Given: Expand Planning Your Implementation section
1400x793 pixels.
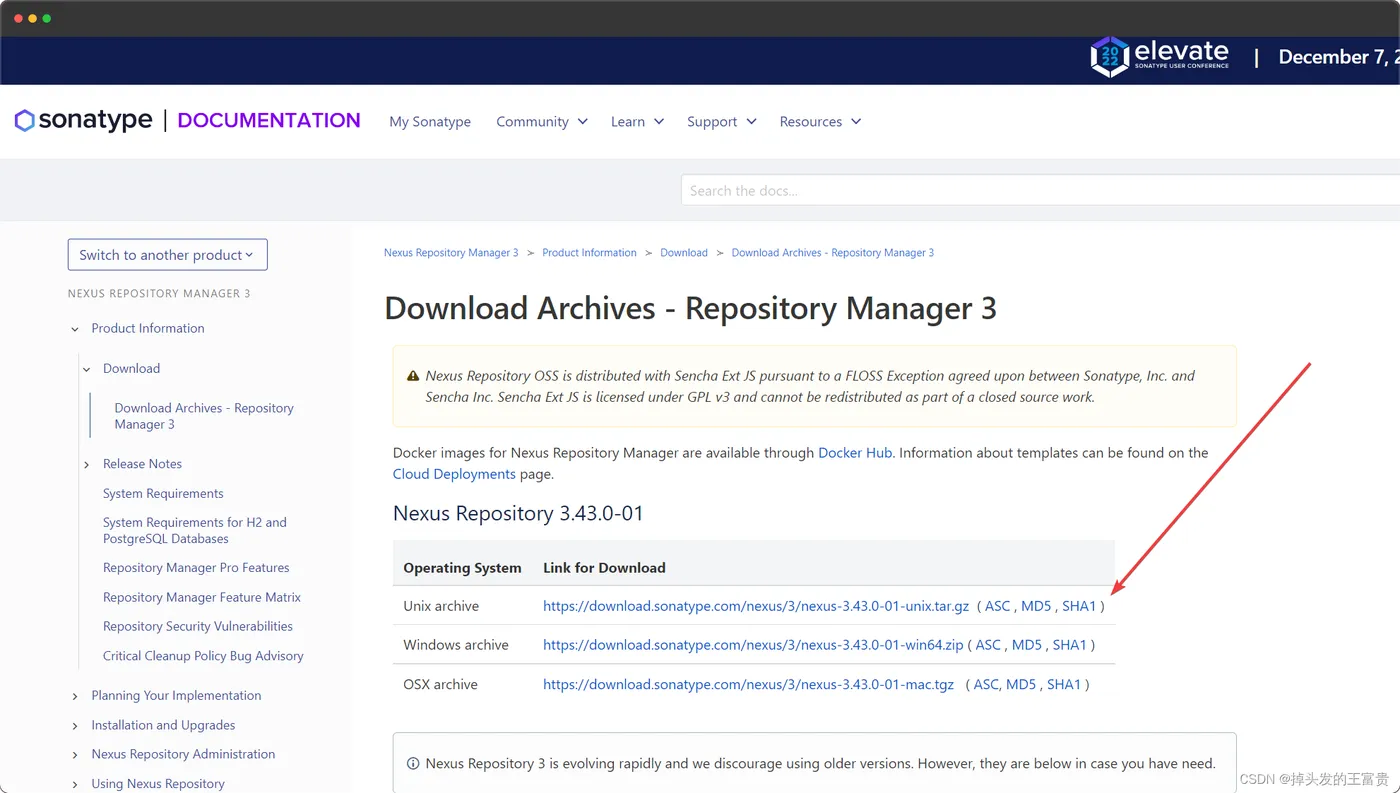Looking at the screenshot, I should 75,696.
